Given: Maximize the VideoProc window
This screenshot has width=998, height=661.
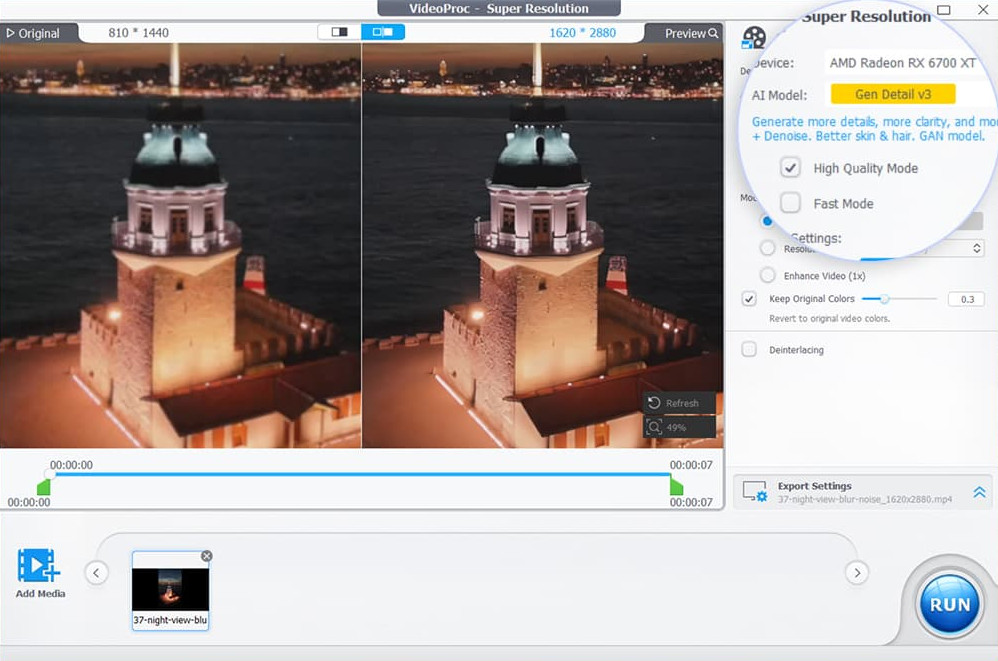Looking at the screenshot, I should 944,10.
